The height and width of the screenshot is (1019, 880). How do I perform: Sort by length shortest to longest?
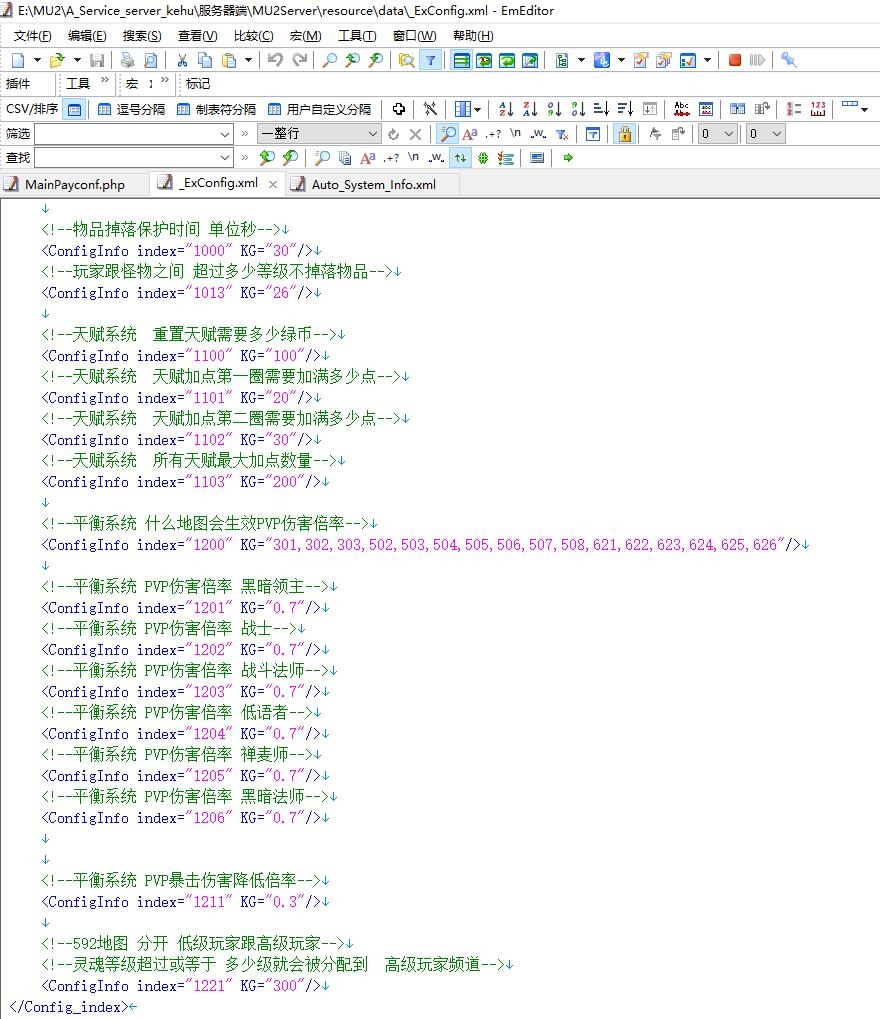(x=601, y=109)
